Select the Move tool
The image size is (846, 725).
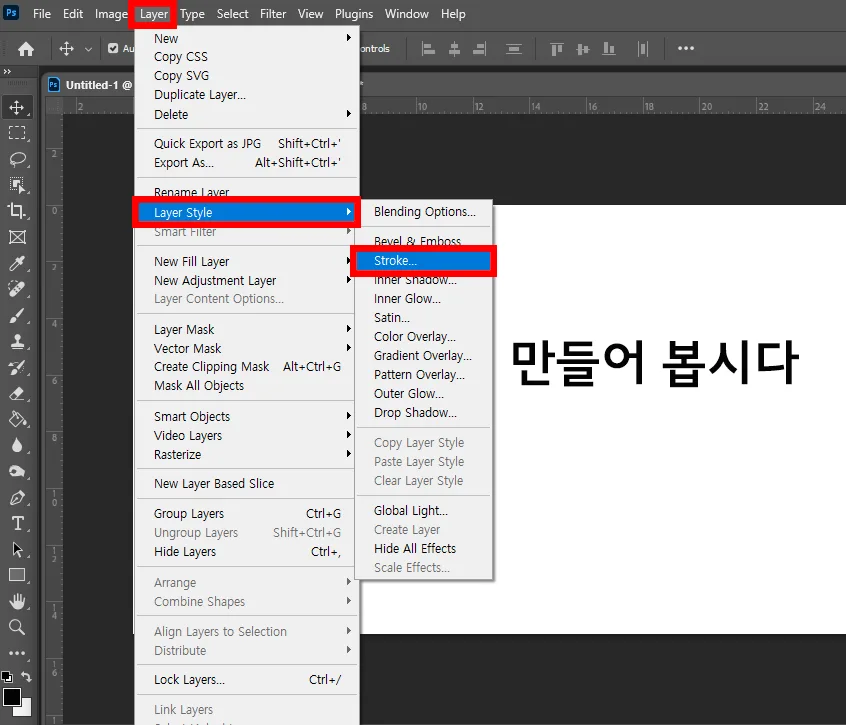[x=17, y=107]
